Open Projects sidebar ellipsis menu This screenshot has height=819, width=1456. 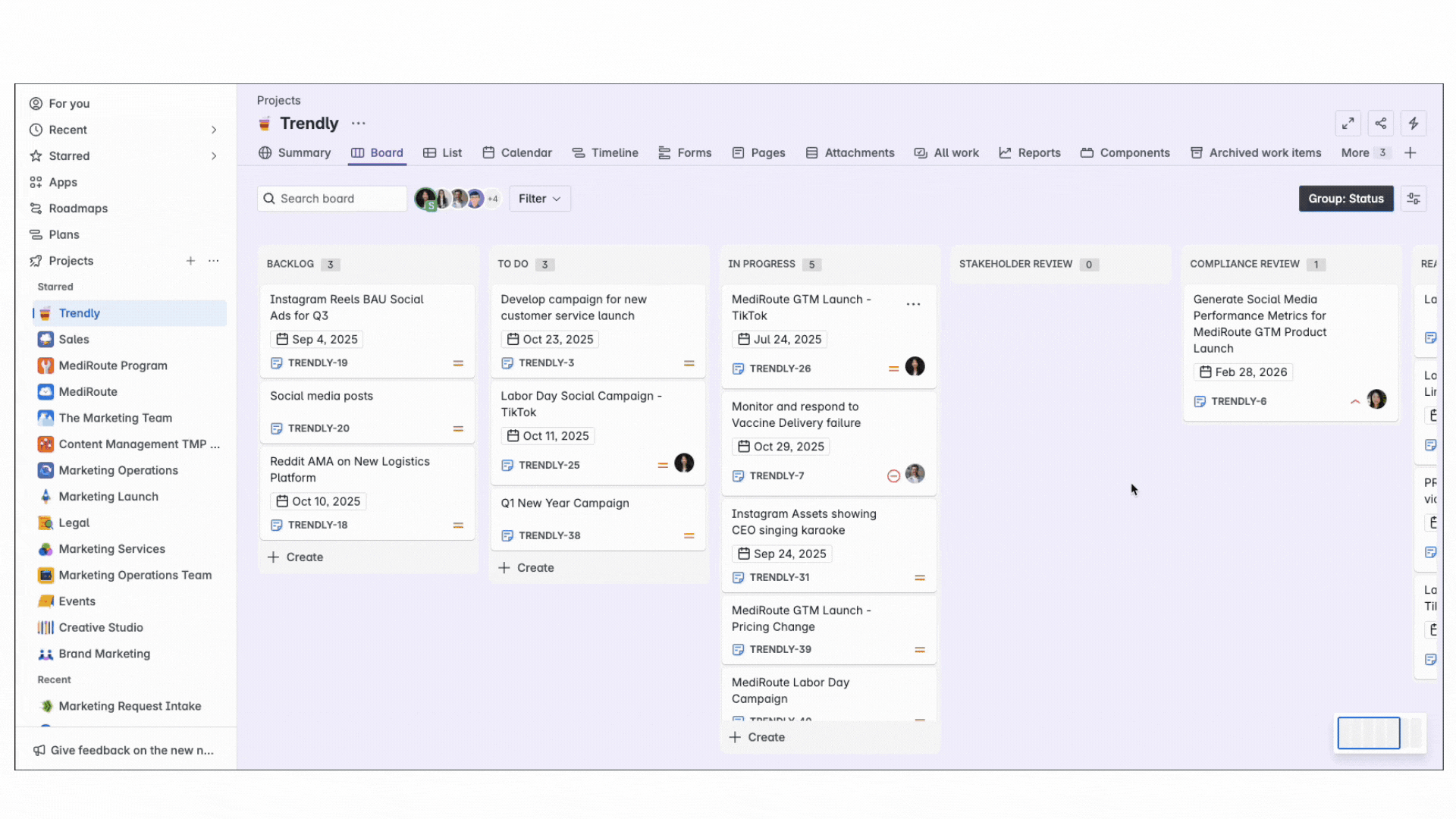click(214, 261)
